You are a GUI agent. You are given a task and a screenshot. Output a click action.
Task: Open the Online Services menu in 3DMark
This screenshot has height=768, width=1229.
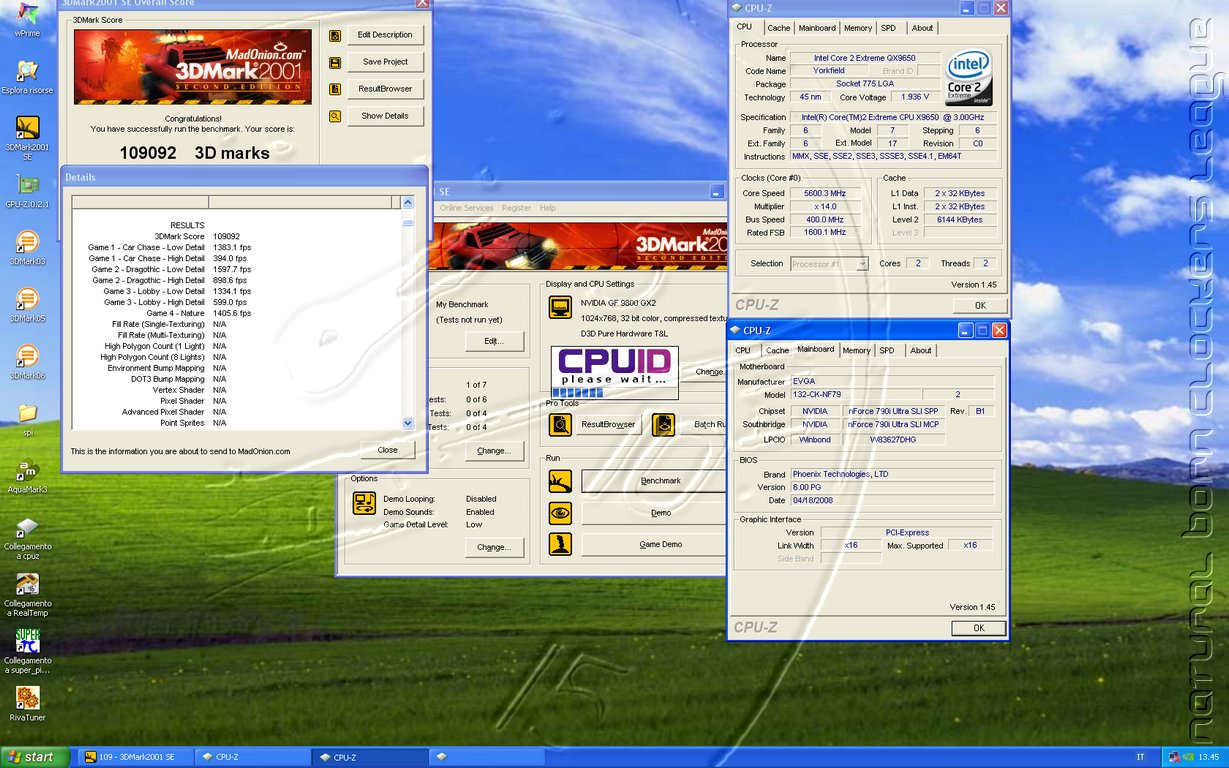467,208
